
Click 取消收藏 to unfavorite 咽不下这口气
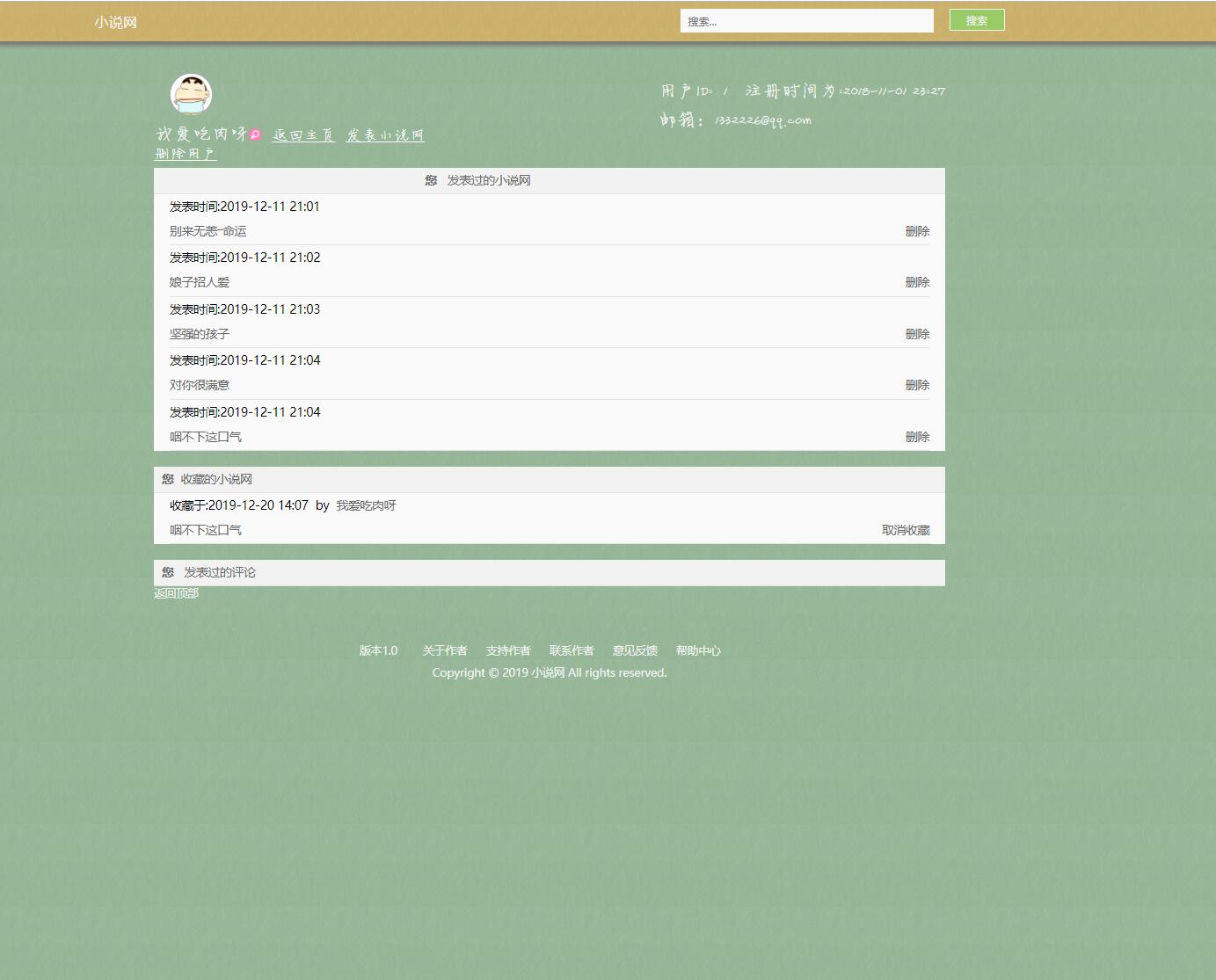point(906,530)
